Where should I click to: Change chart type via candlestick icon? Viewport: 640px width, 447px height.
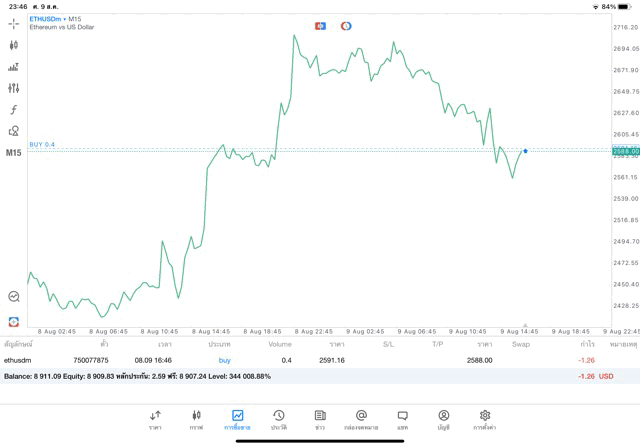tap(13, 45)
